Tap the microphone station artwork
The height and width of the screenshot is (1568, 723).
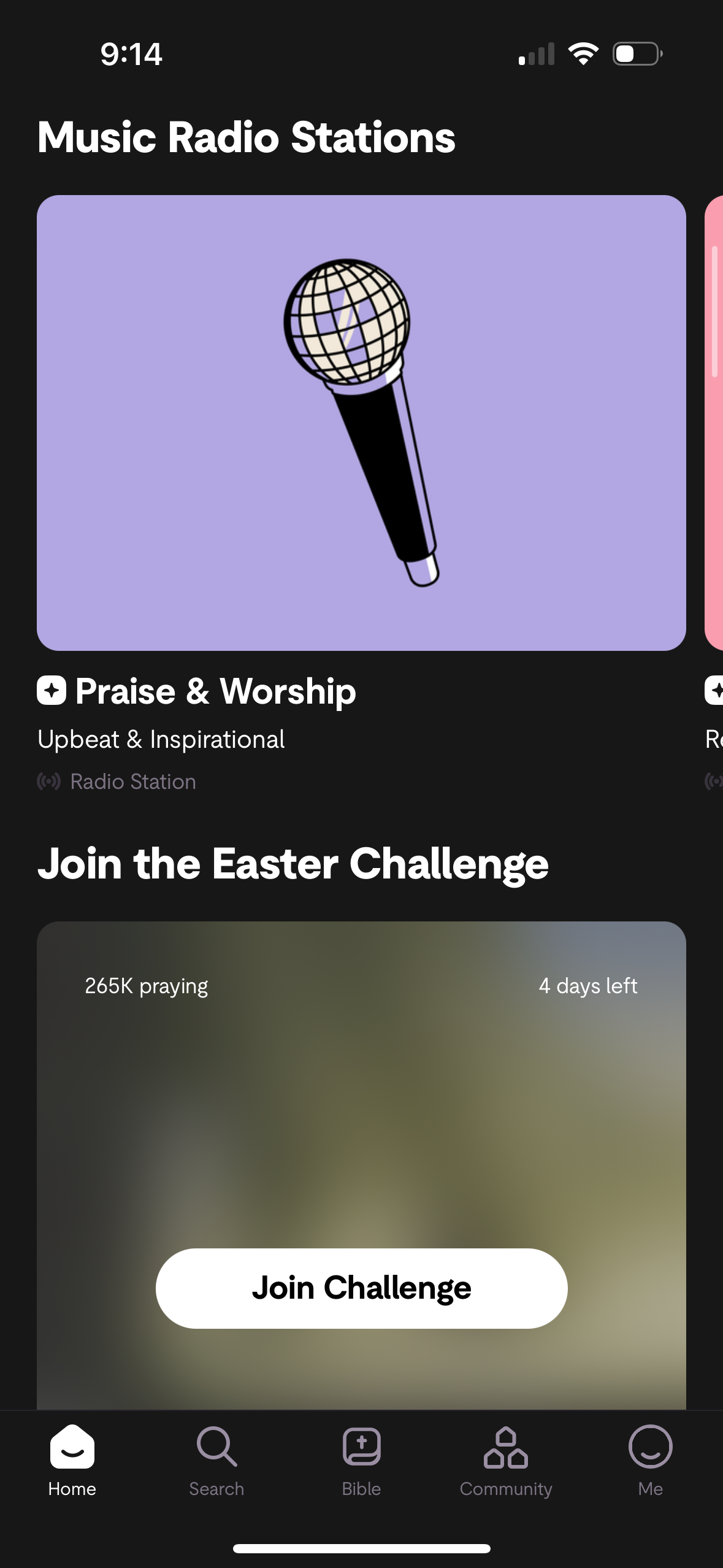[x=361, y=423]
